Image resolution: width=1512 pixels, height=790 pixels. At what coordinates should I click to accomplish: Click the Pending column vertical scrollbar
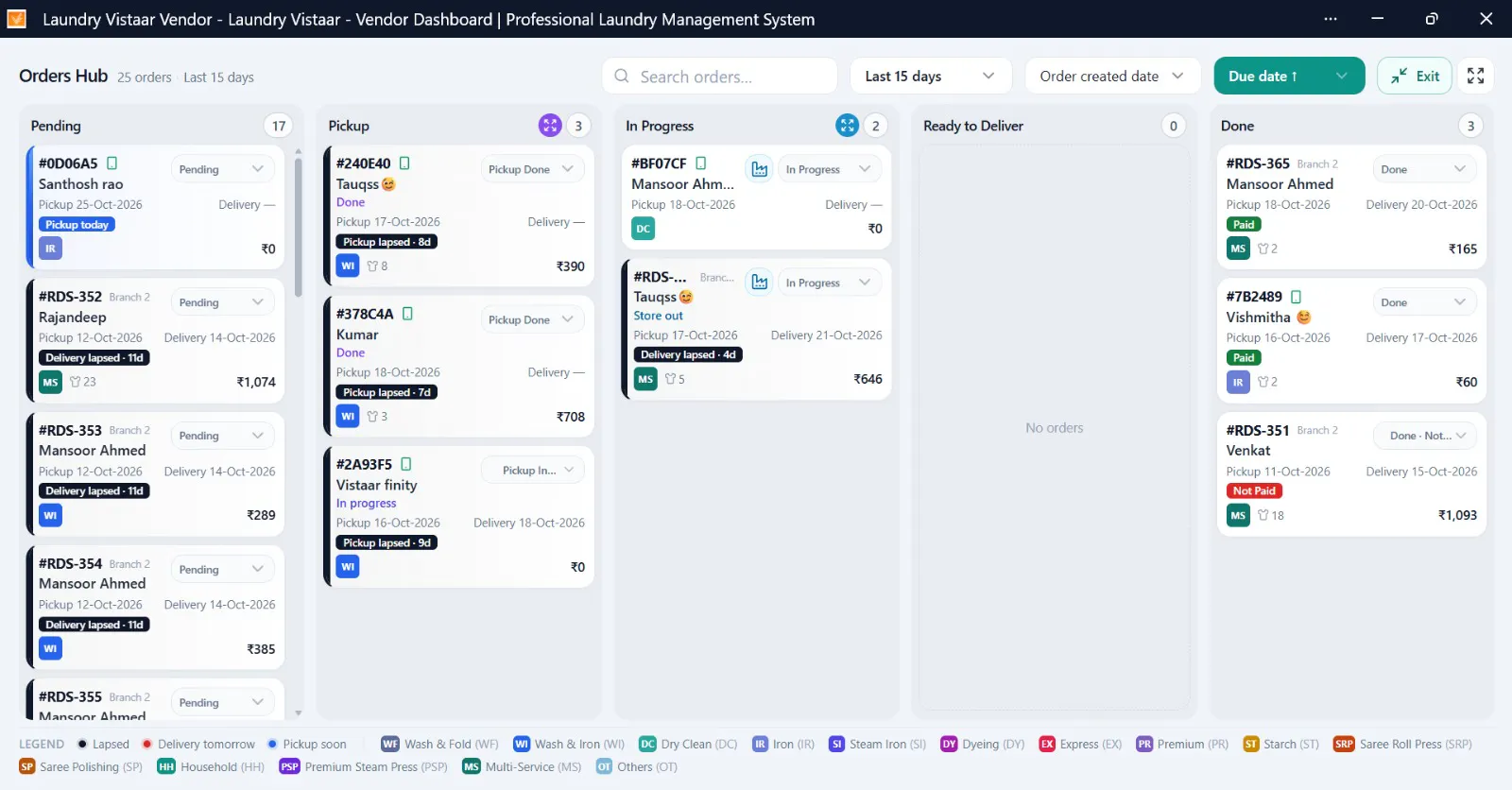299,228
